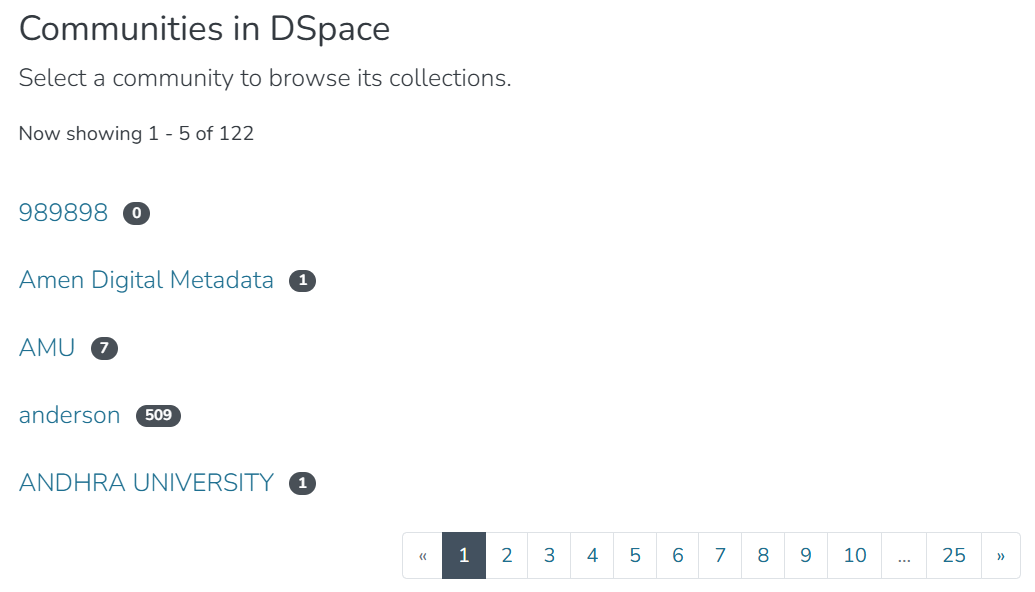Jump to the last page 25
Screen dimensions: 1035x592
[952, 555]
